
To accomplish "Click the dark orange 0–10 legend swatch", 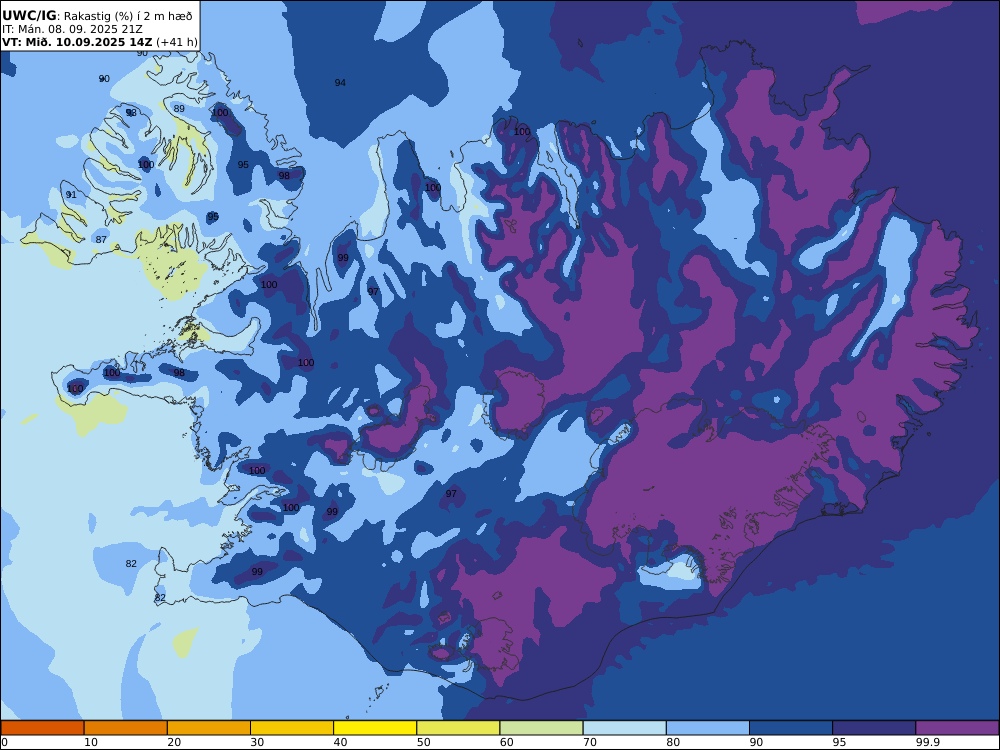I will (x=42, y=728).
